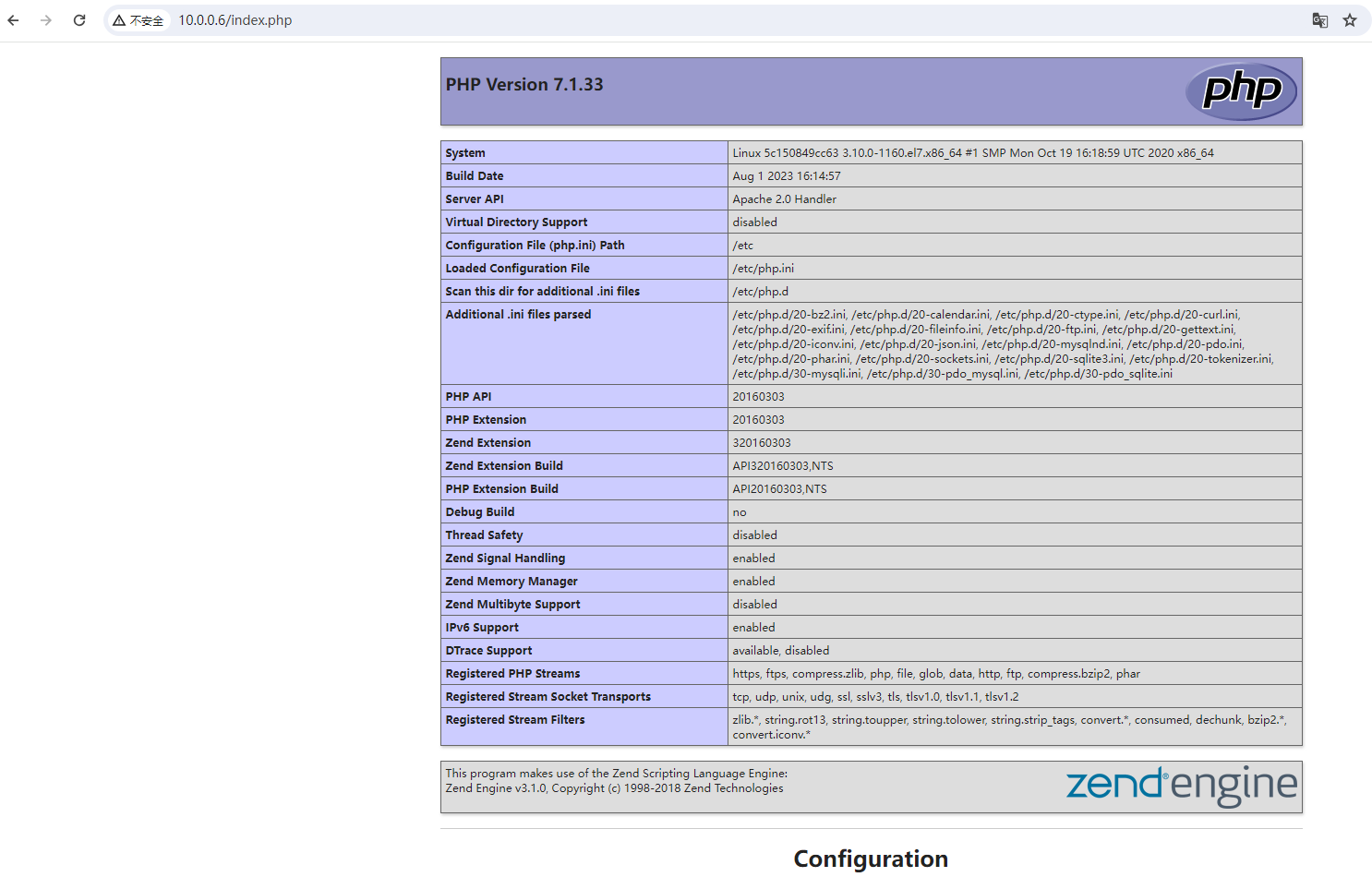
Task: Click the 'available, disabled' DTrace value
Action: click(x=781, y=651)
